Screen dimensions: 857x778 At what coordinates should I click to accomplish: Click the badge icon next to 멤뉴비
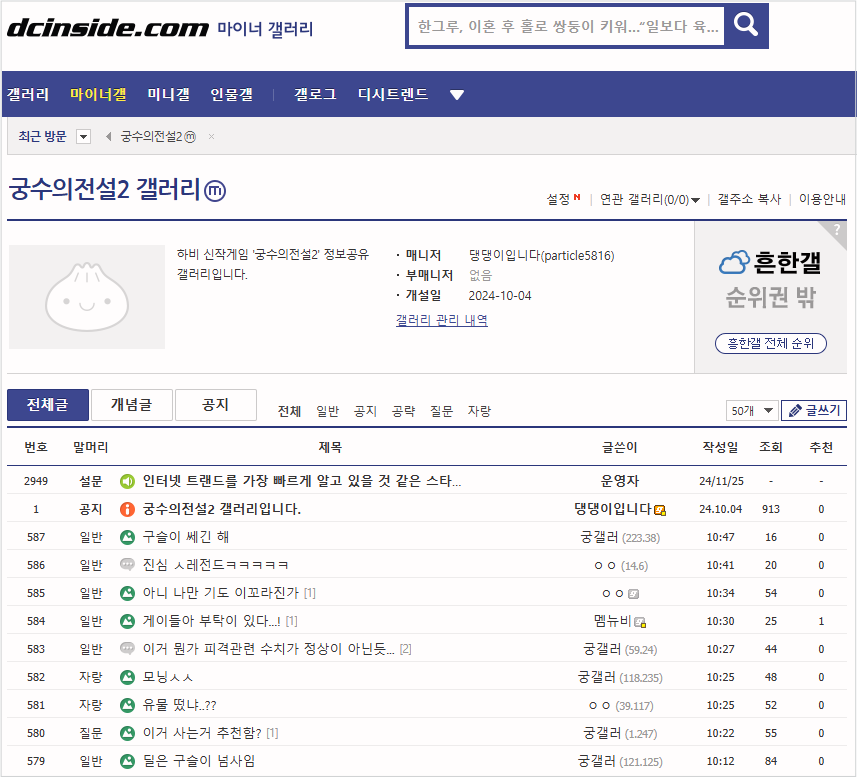point(640,622)
